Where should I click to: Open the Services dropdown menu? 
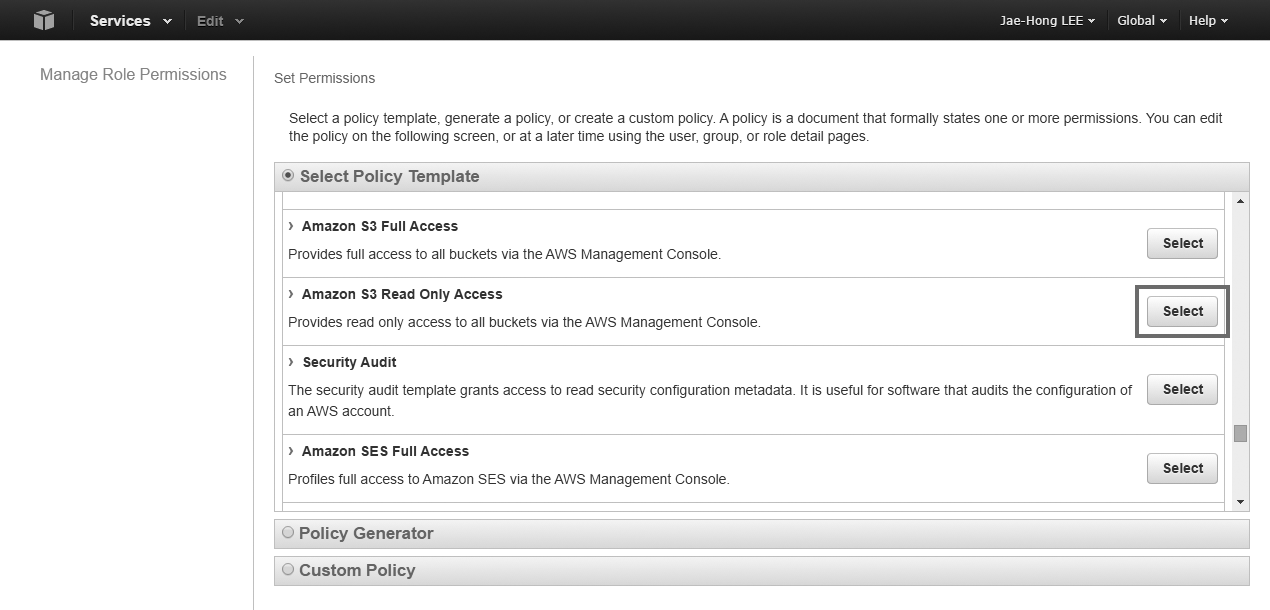click(x=130, y=20)
